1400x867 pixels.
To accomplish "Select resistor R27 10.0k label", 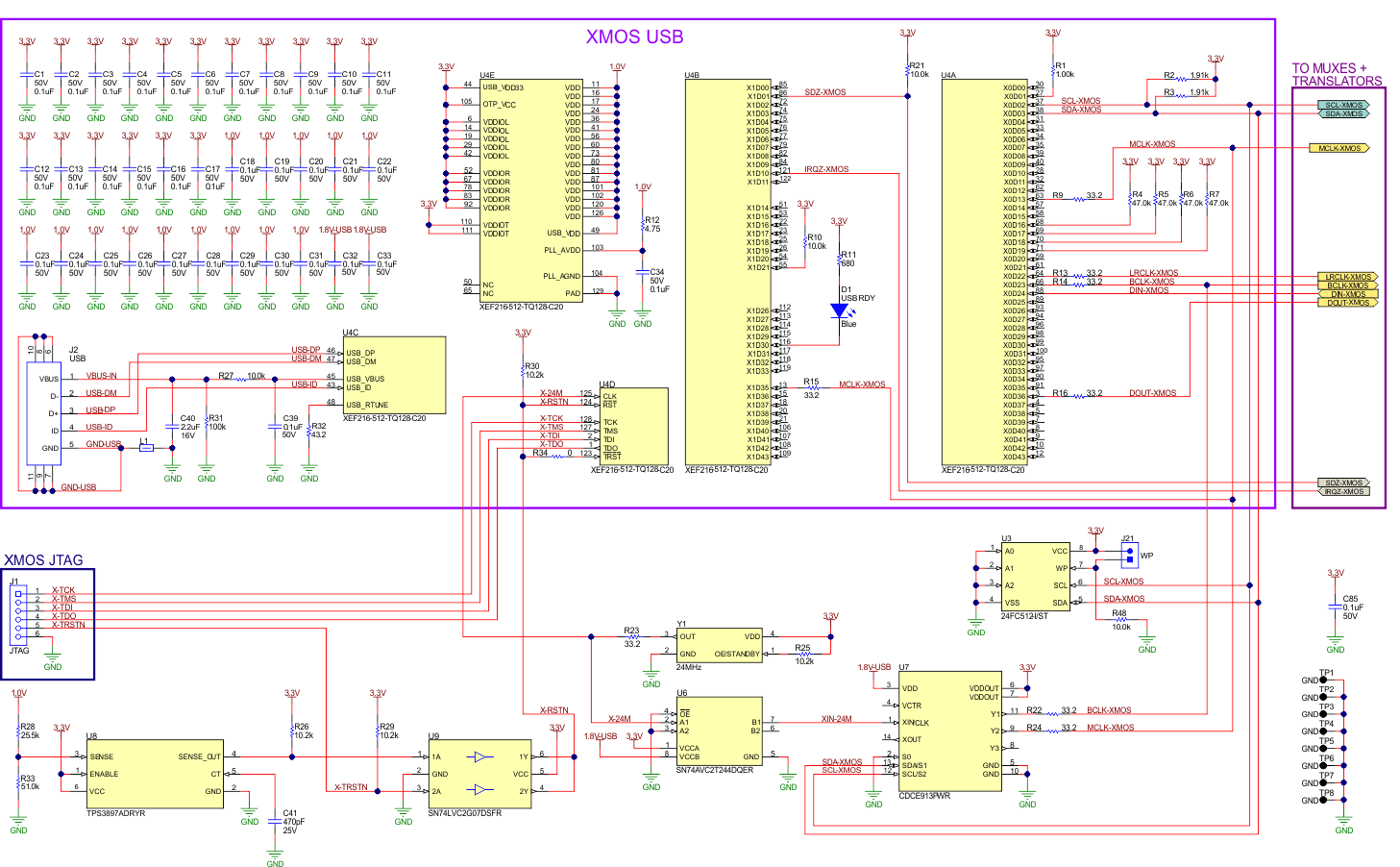I will (242, 376).
